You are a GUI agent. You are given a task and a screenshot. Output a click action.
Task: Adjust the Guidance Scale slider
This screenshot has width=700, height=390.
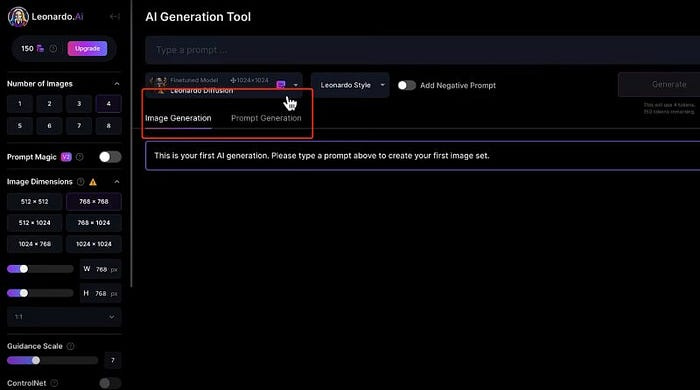[x=52, y=360]
